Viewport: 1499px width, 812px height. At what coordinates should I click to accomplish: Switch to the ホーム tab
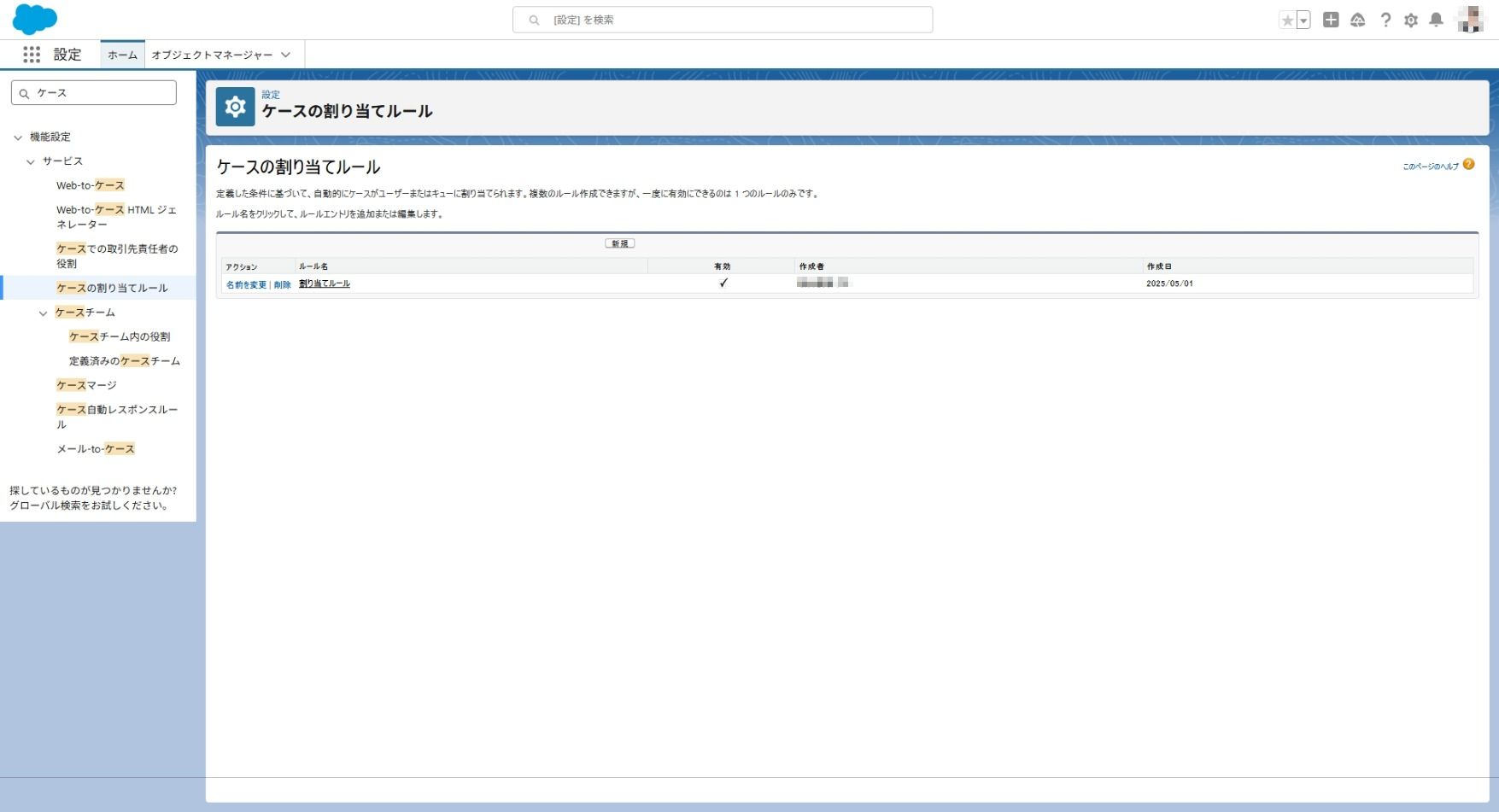(x=122, y=55)
